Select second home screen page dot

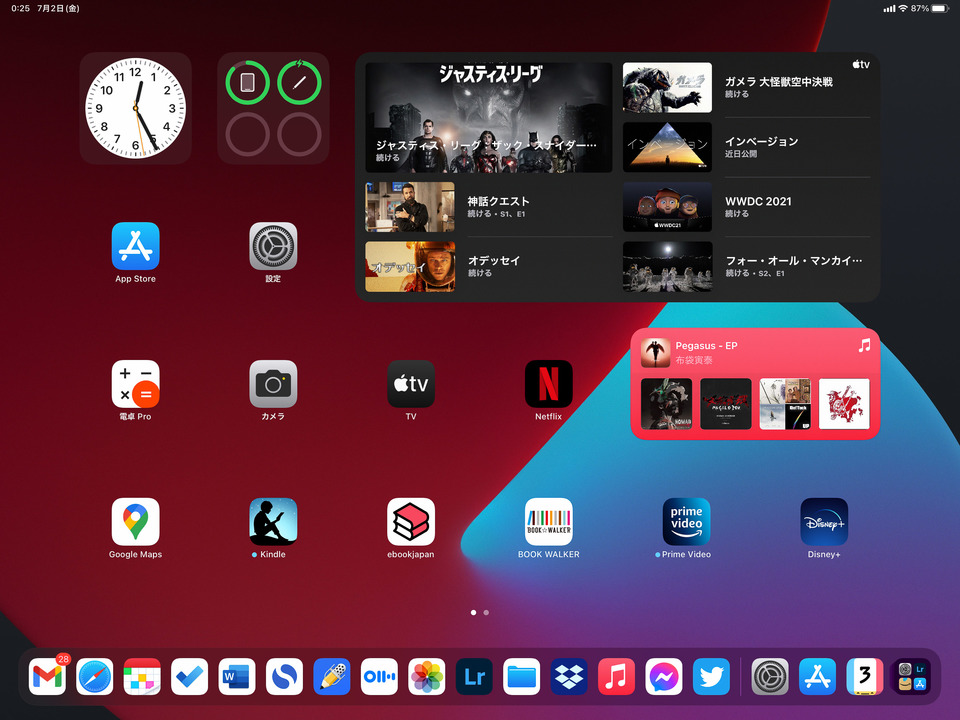(x=486, y=612)
